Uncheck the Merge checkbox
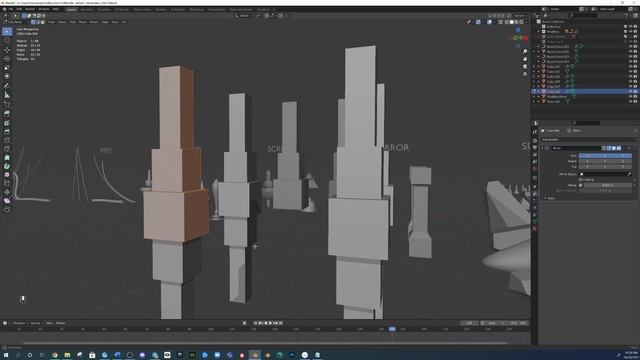This screenshot has height=360, width=640. click(x=581, y=185)
